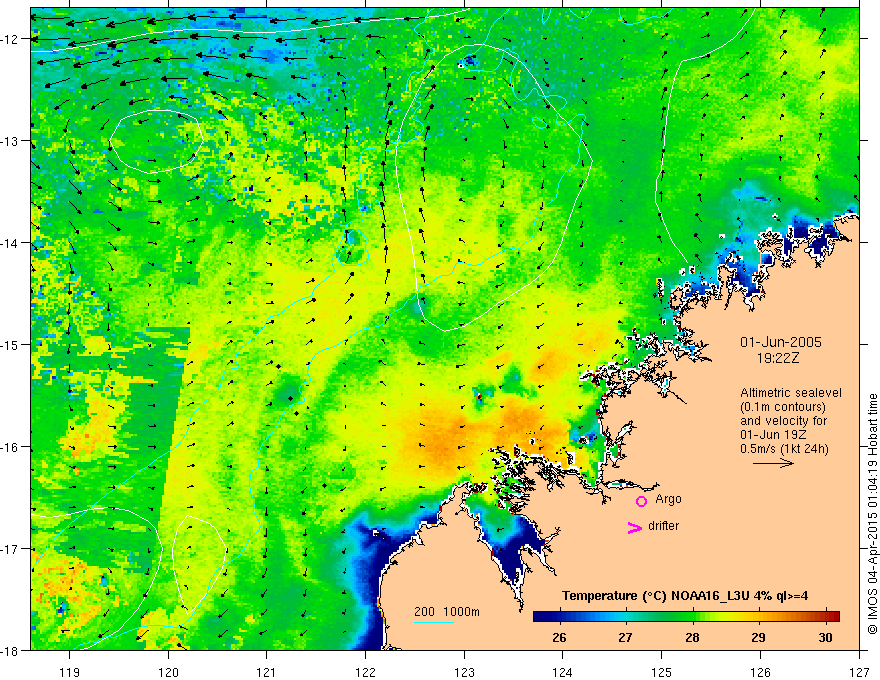
Task: Click the 30 value on the temperature scale
Action: click(825, 637)
